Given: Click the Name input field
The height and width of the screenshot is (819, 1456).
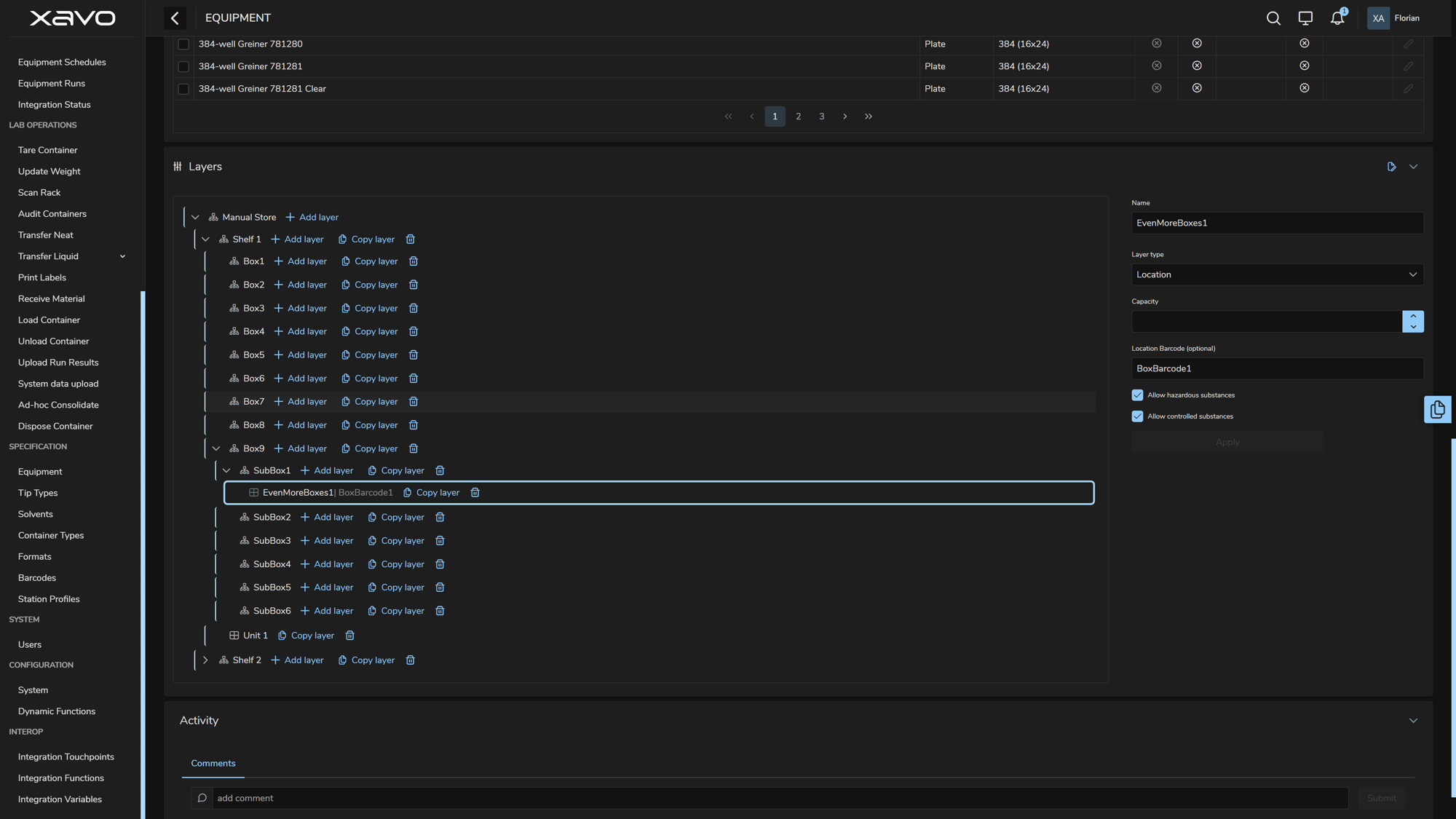Looking at the screenshot, I should tap(1277, 223).
